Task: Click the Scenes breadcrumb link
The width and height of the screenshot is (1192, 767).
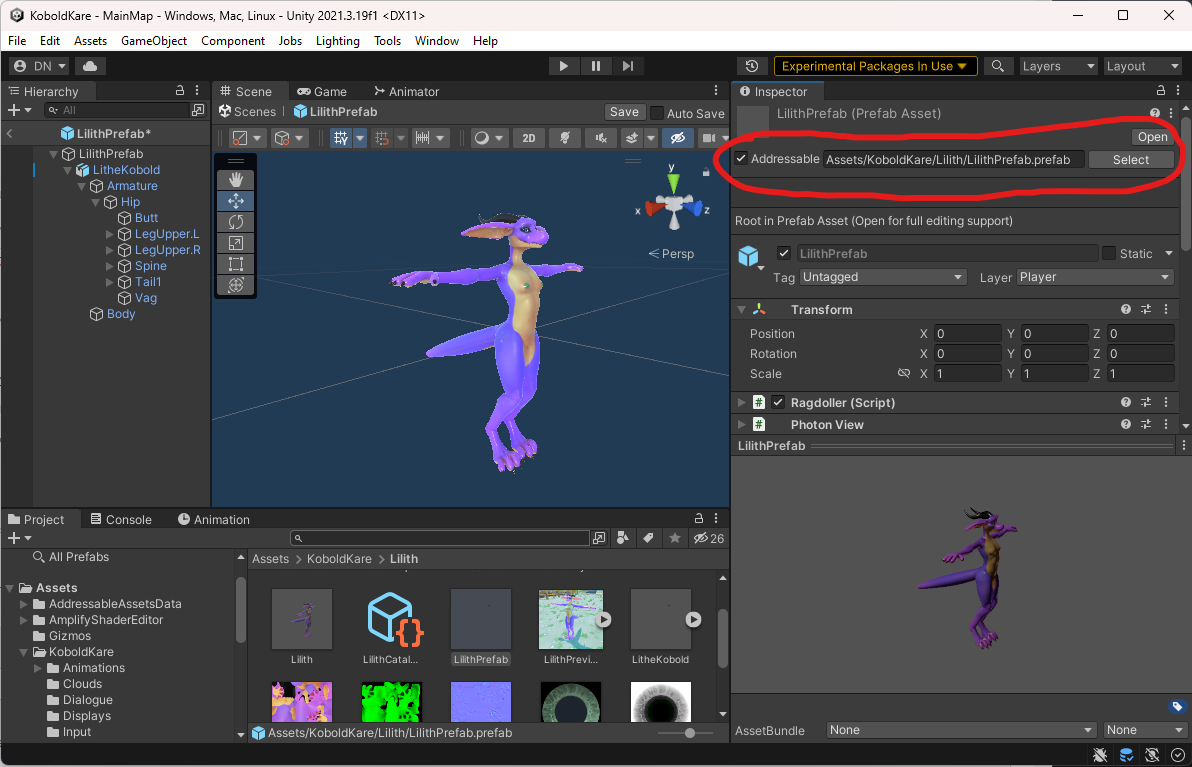Action: pos(247,112)
